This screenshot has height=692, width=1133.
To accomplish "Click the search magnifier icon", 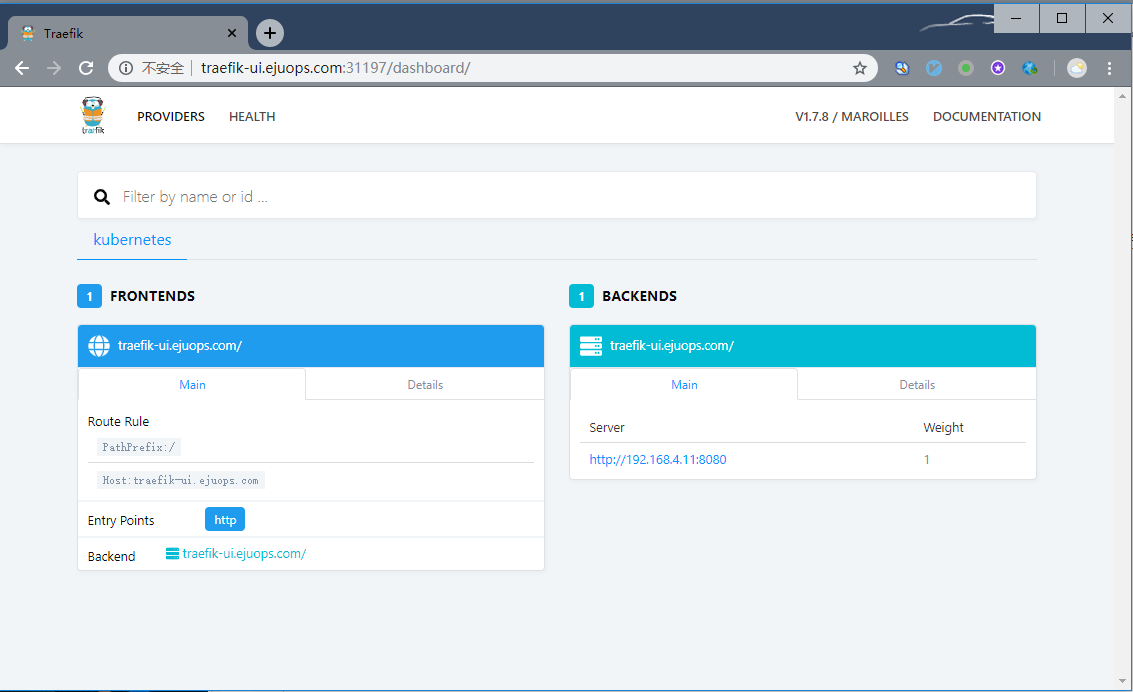I will 102,196.
